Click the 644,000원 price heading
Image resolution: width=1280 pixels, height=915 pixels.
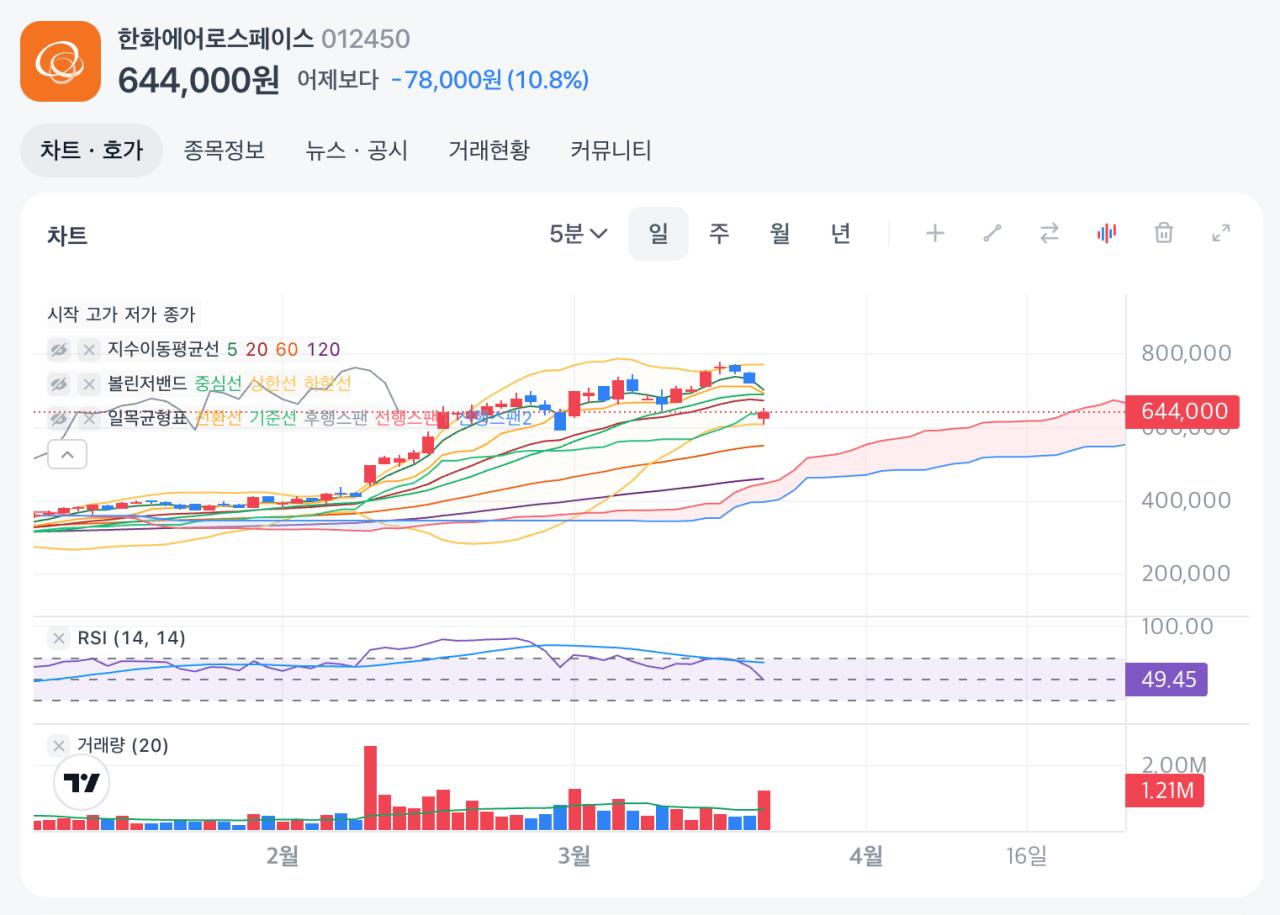(199, 80)
